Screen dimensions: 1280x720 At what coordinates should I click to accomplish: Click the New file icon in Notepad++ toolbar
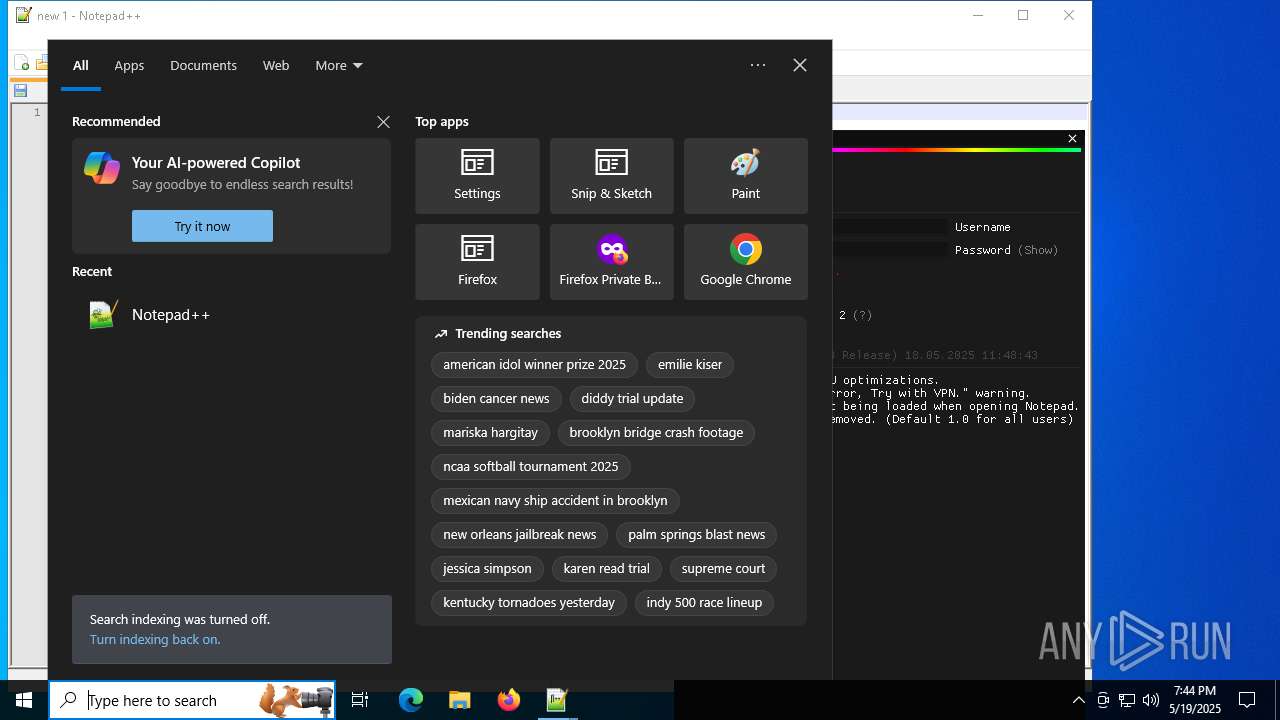22,65
